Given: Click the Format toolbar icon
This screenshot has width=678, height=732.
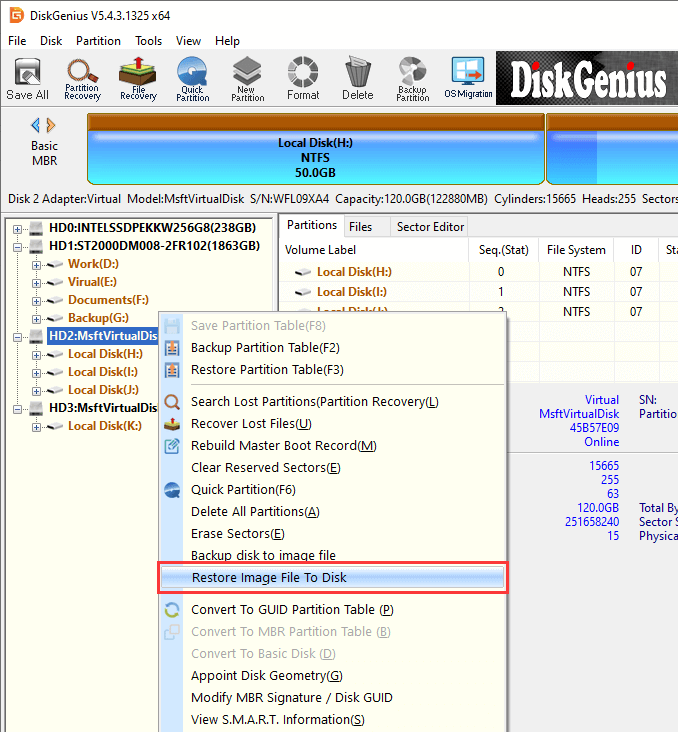Looking at the screenshot, I should (x=303, y=79).
